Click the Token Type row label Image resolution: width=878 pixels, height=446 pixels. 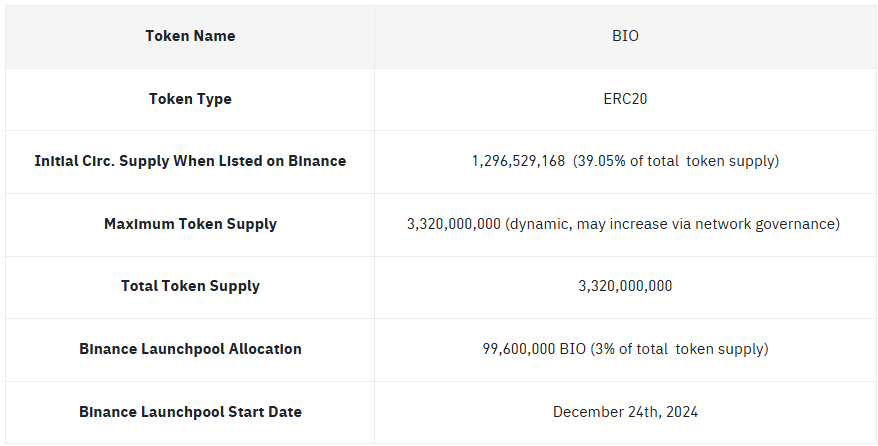190,99
